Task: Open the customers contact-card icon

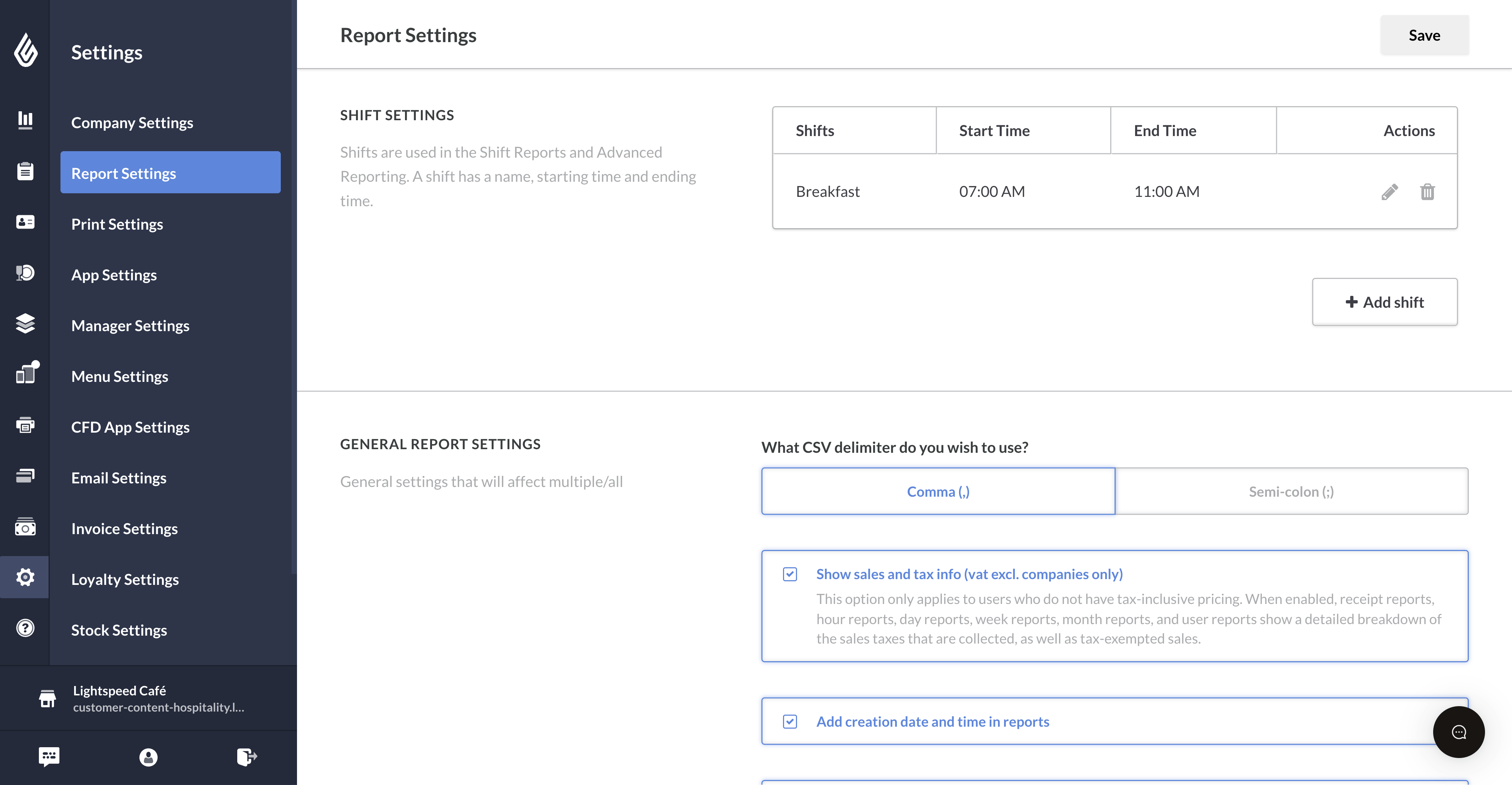Action: tap(24, 222)
